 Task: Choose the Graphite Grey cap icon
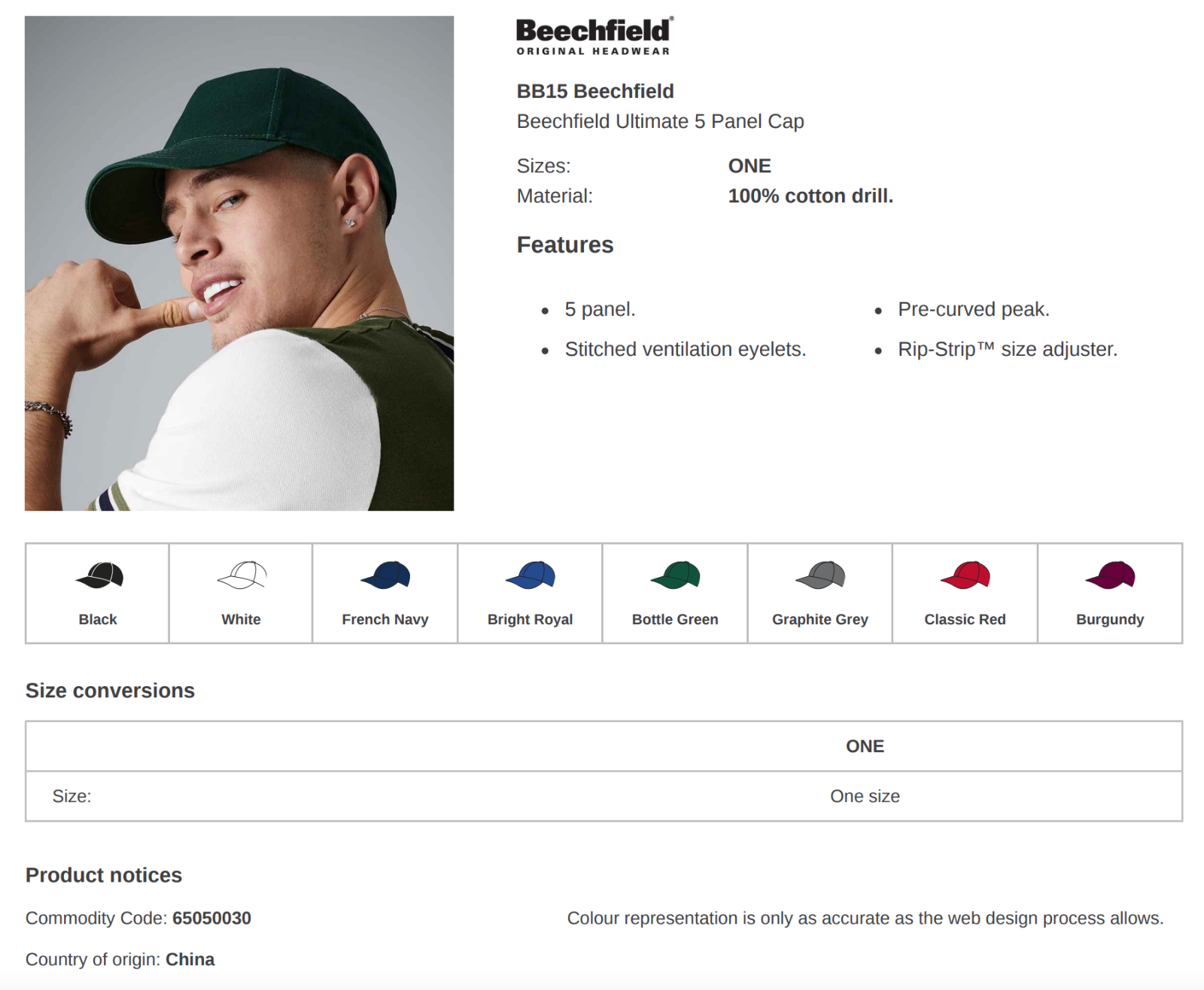point(820,575)
